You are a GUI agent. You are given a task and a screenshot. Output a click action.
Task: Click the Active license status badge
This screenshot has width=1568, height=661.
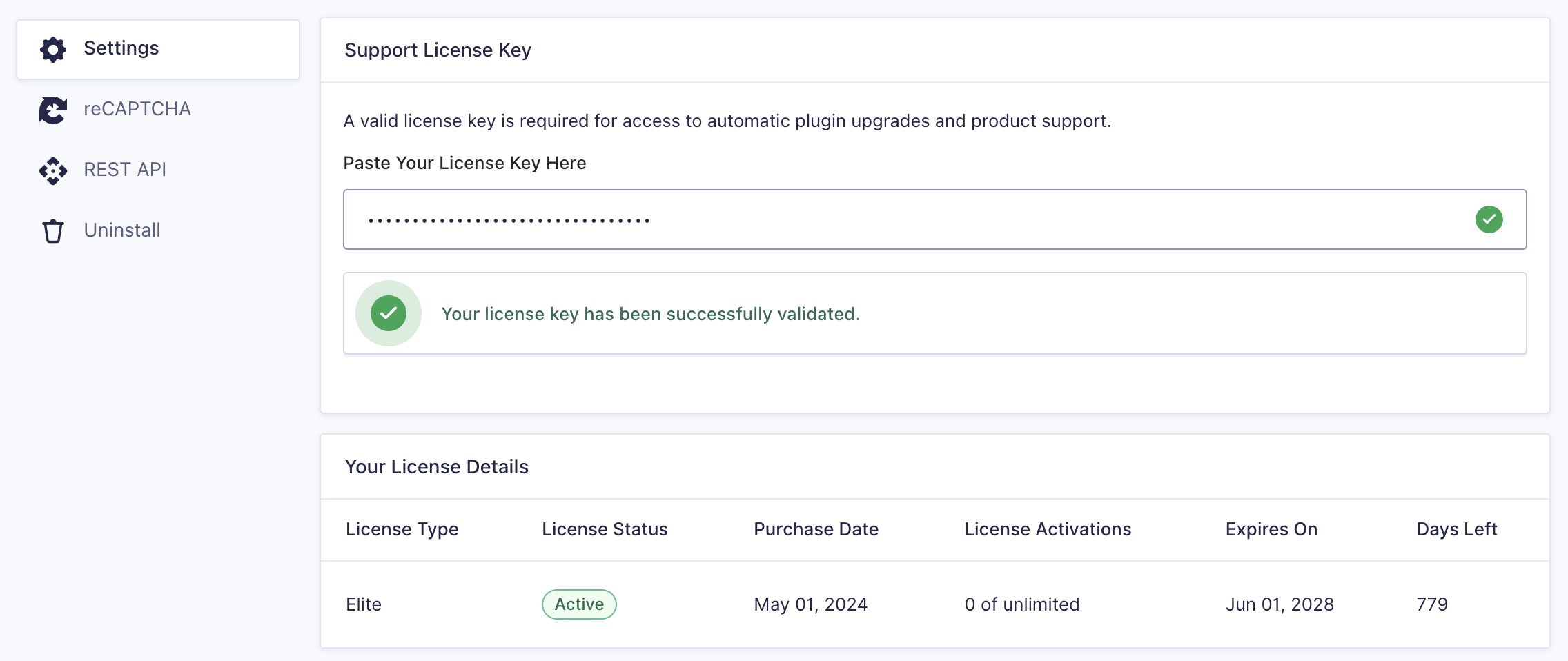pos(579,604)
